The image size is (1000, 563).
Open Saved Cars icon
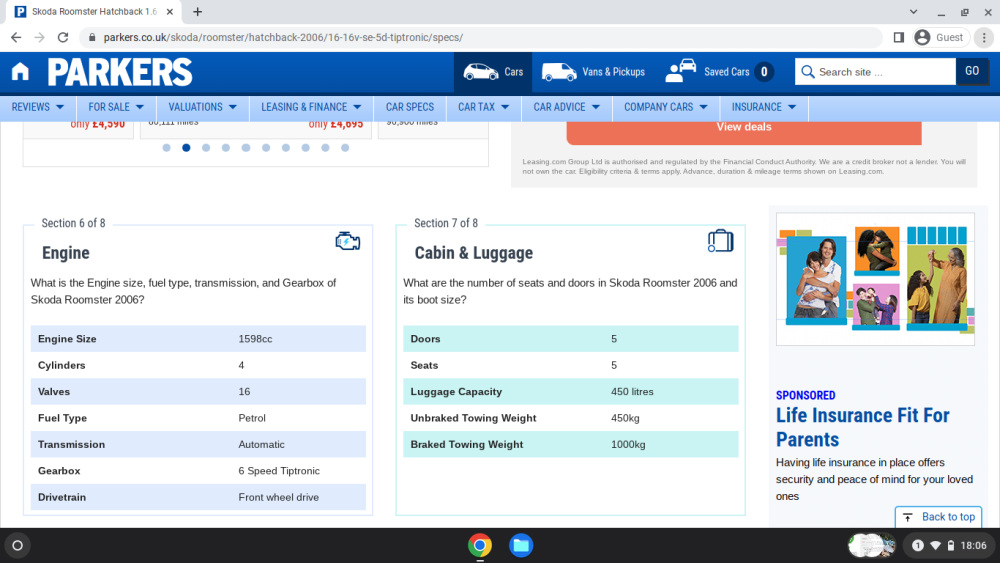pyautogui.click(x=680, y=71)
